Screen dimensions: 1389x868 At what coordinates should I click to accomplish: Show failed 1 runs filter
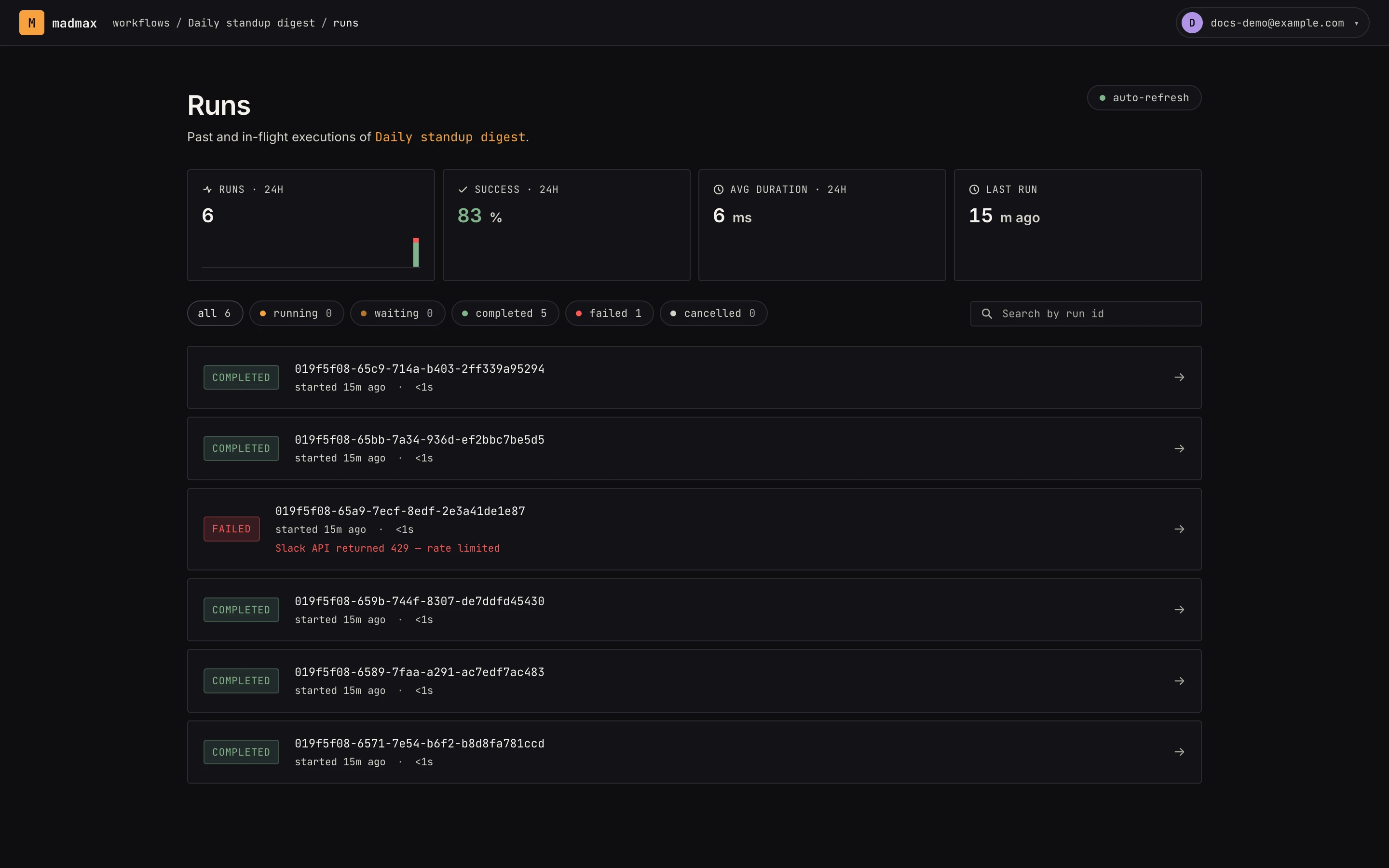click(x=609, y=313)
